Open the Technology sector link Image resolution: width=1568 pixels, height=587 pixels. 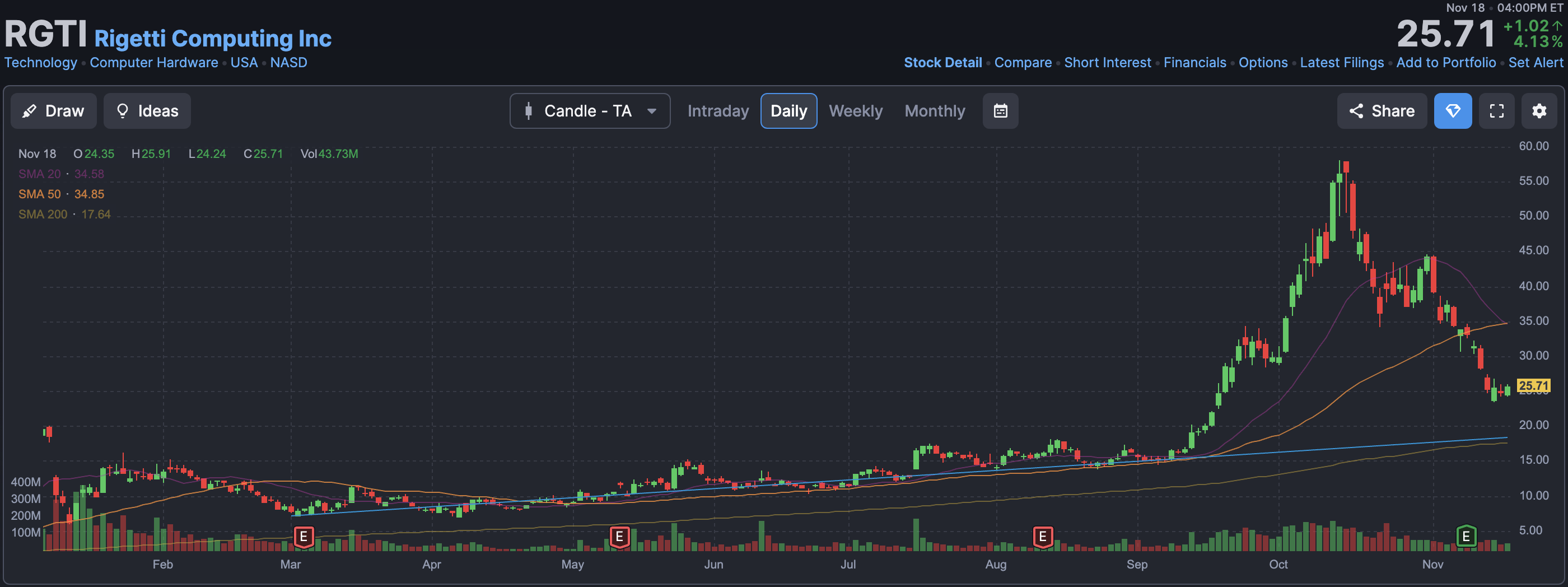(x=41, y=63)
